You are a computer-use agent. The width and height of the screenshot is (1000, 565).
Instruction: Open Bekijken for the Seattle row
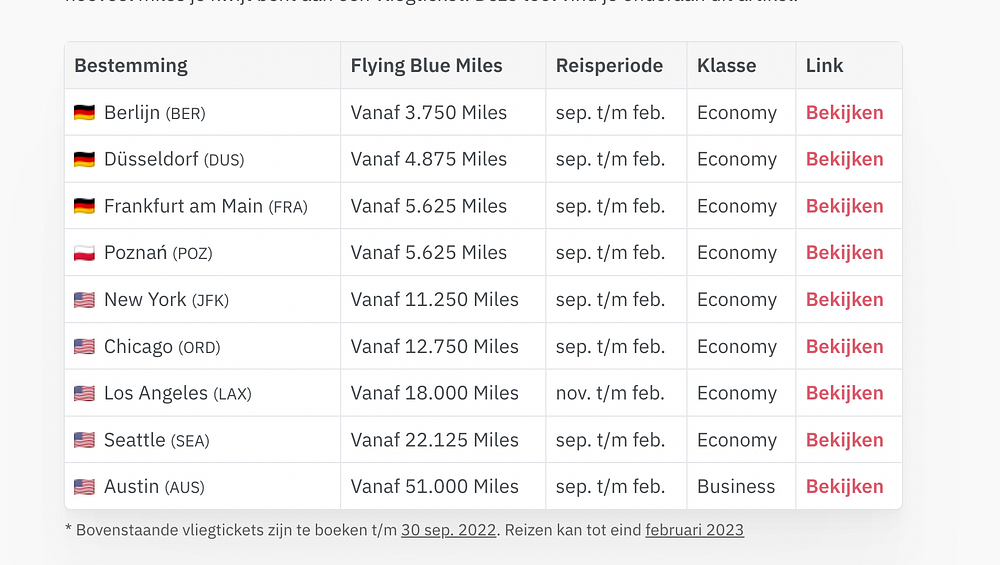pyautogui.click(x=844, y=440)
